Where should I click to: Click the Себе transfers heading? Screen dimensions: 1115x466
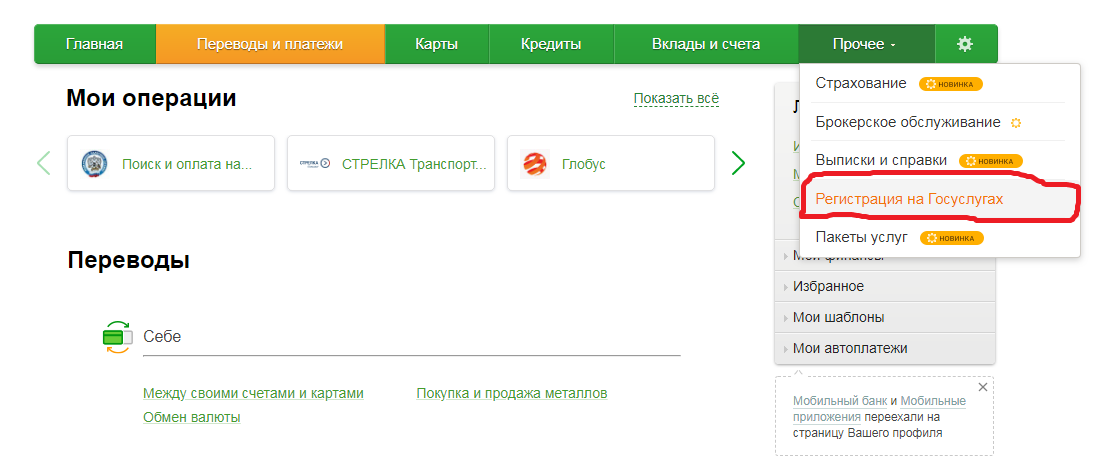tap(162, 337)
